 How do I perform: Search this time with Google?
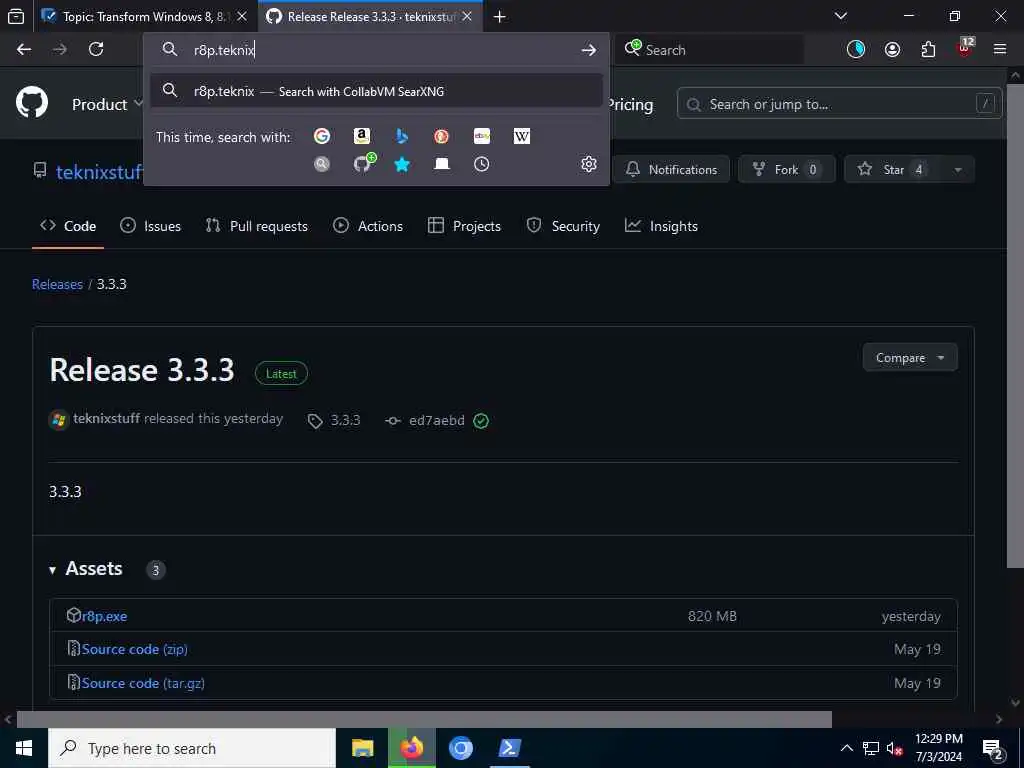321,136
